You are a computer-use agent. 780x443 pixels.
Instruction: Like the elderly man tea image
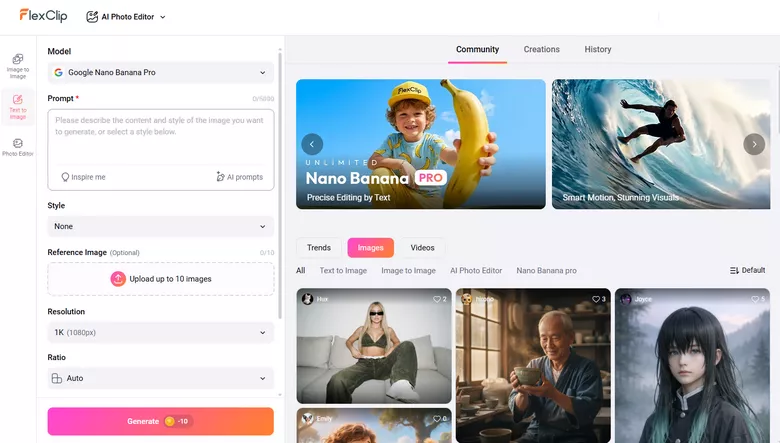[598, 299]
